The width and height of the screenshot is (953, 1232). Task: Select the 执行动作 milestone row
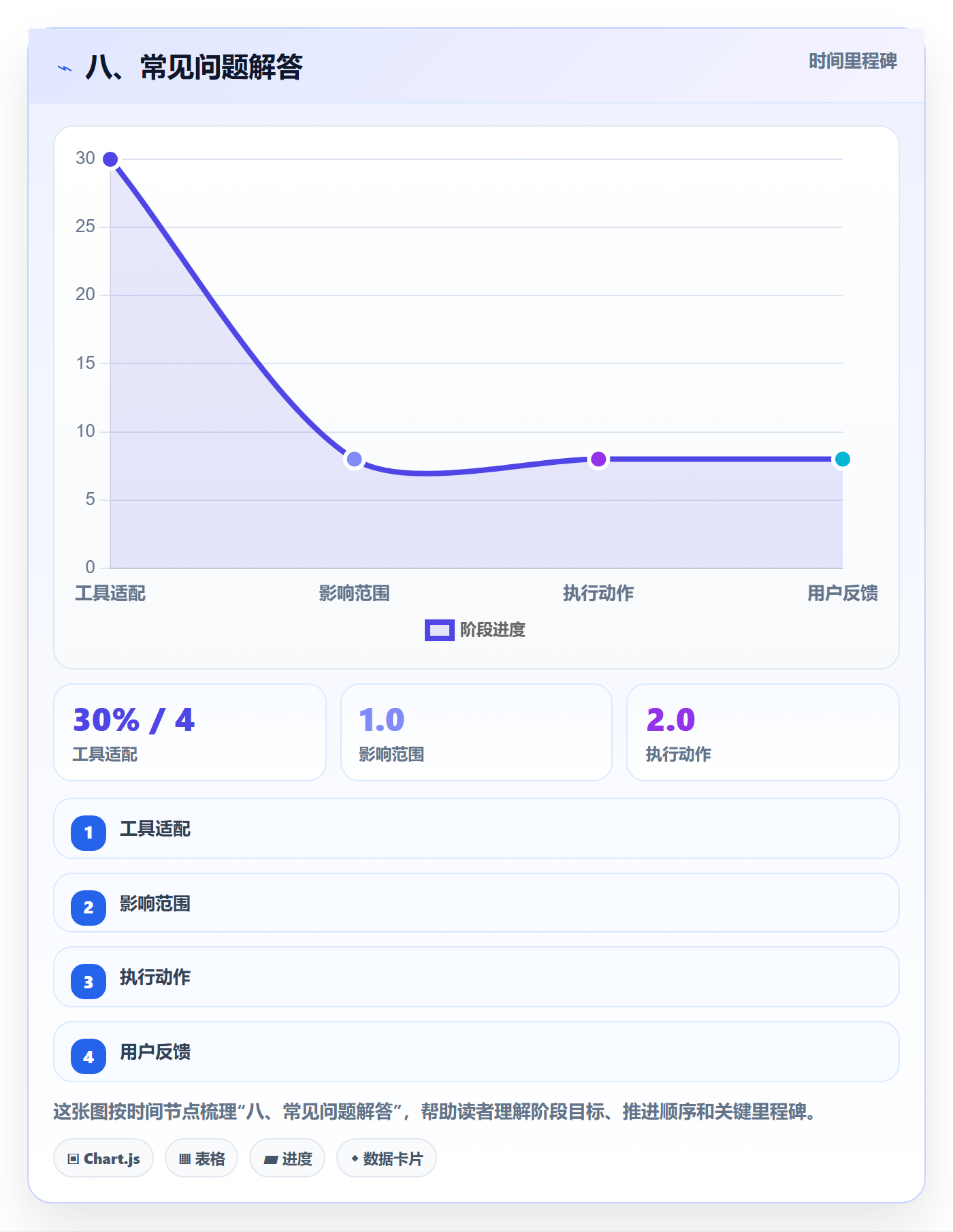(476, 977)
